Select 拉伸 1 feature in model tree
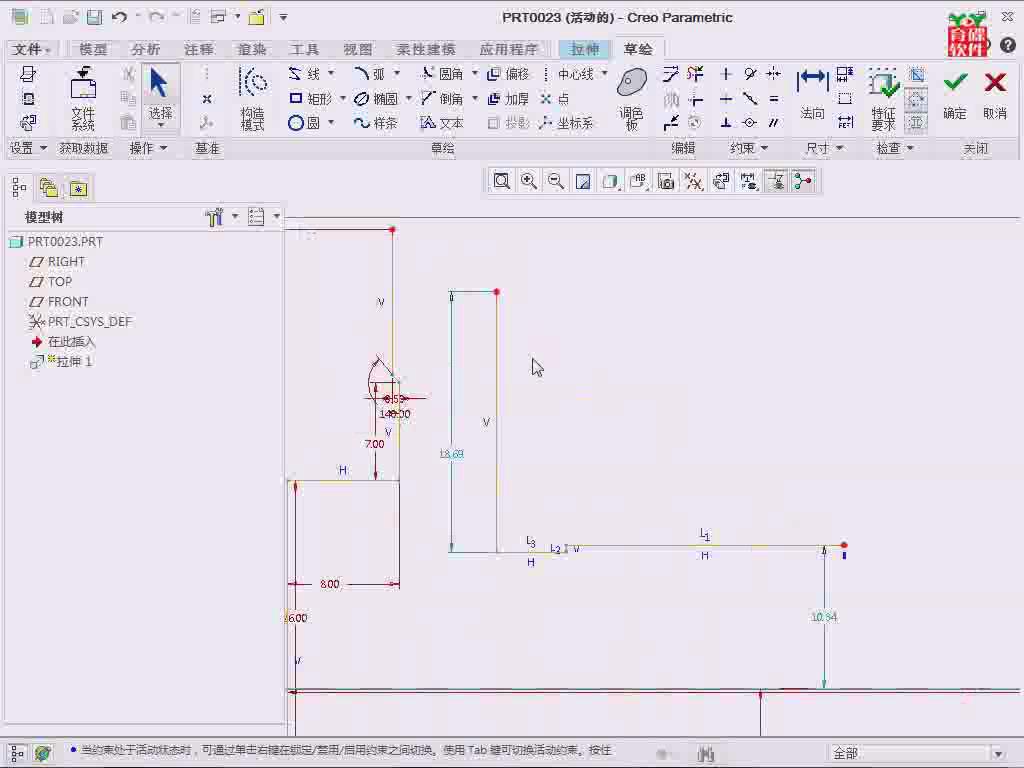 (x=62, y=362)
